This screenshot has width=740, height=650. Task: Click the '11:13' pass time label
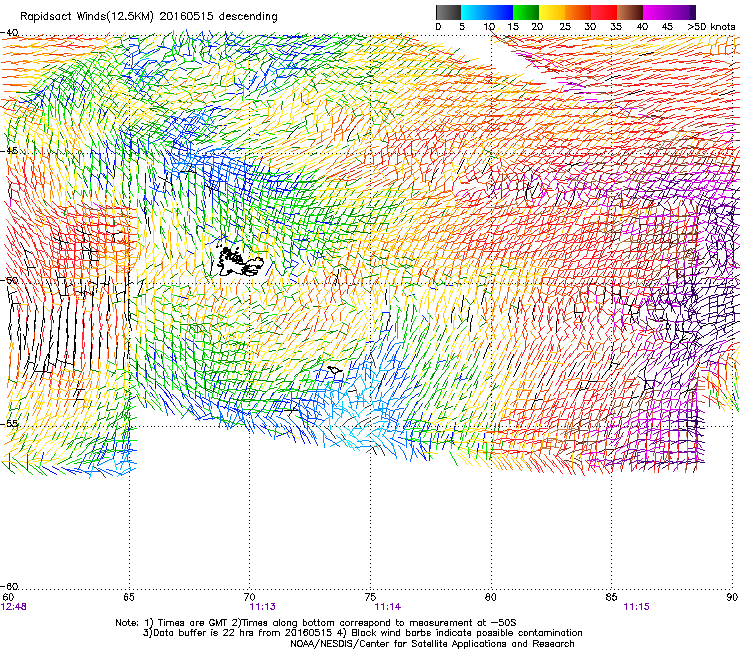tap(262, 607)
